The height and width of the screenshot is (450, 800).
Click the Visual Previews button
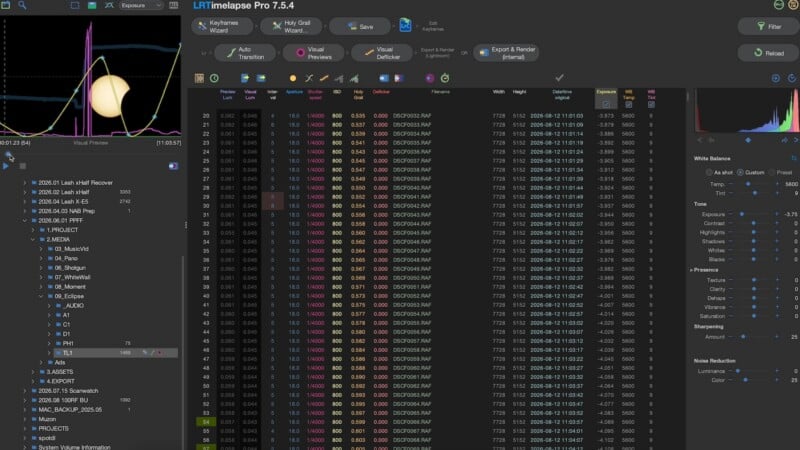tap(313, 53)
